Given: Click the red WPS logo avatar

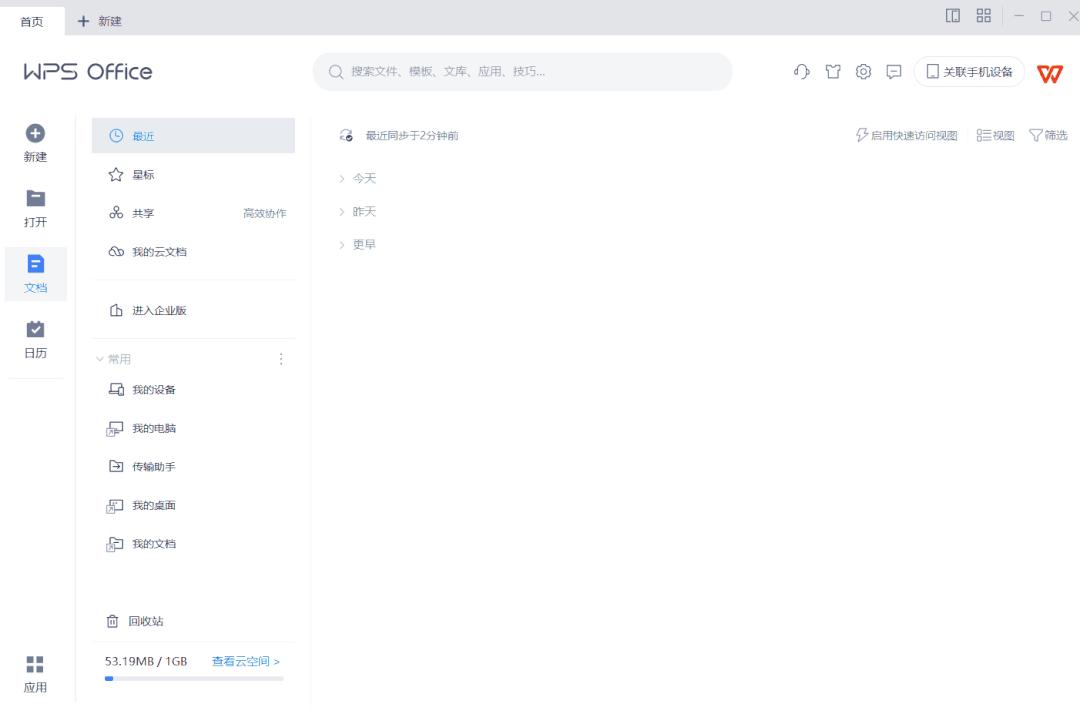Looking at the screenshot, I should 1050,73.
